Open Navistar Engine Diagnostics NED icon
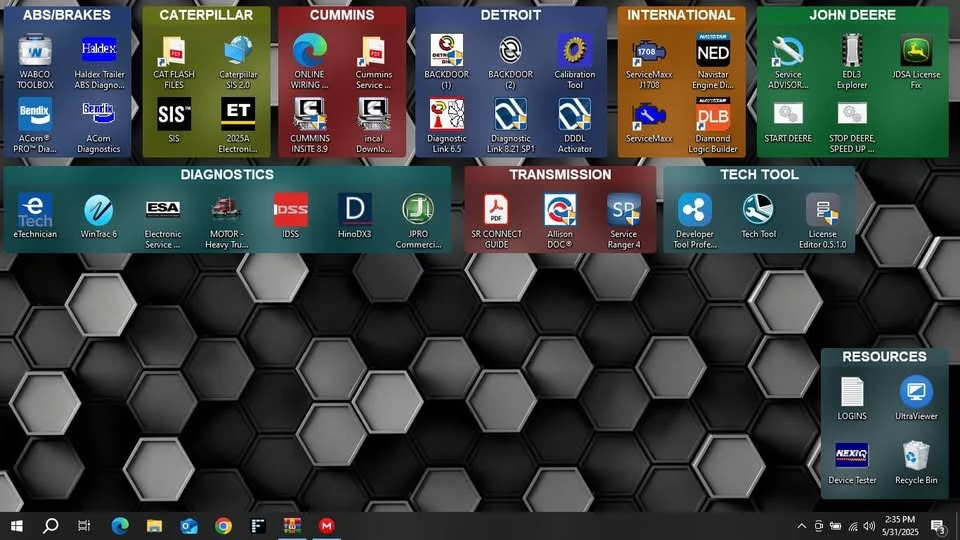 713,62
